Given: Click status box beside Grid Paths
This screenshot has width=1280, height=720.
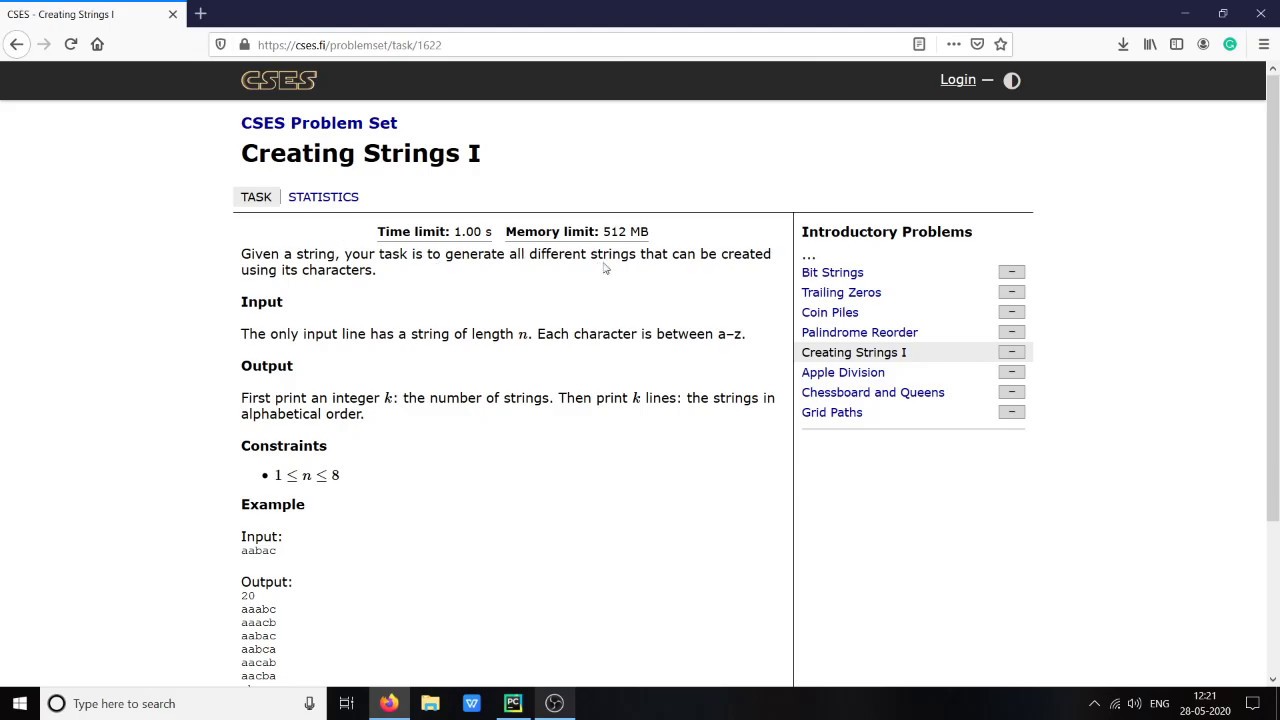Looking at the screenshot, I should pos(1011,412).
